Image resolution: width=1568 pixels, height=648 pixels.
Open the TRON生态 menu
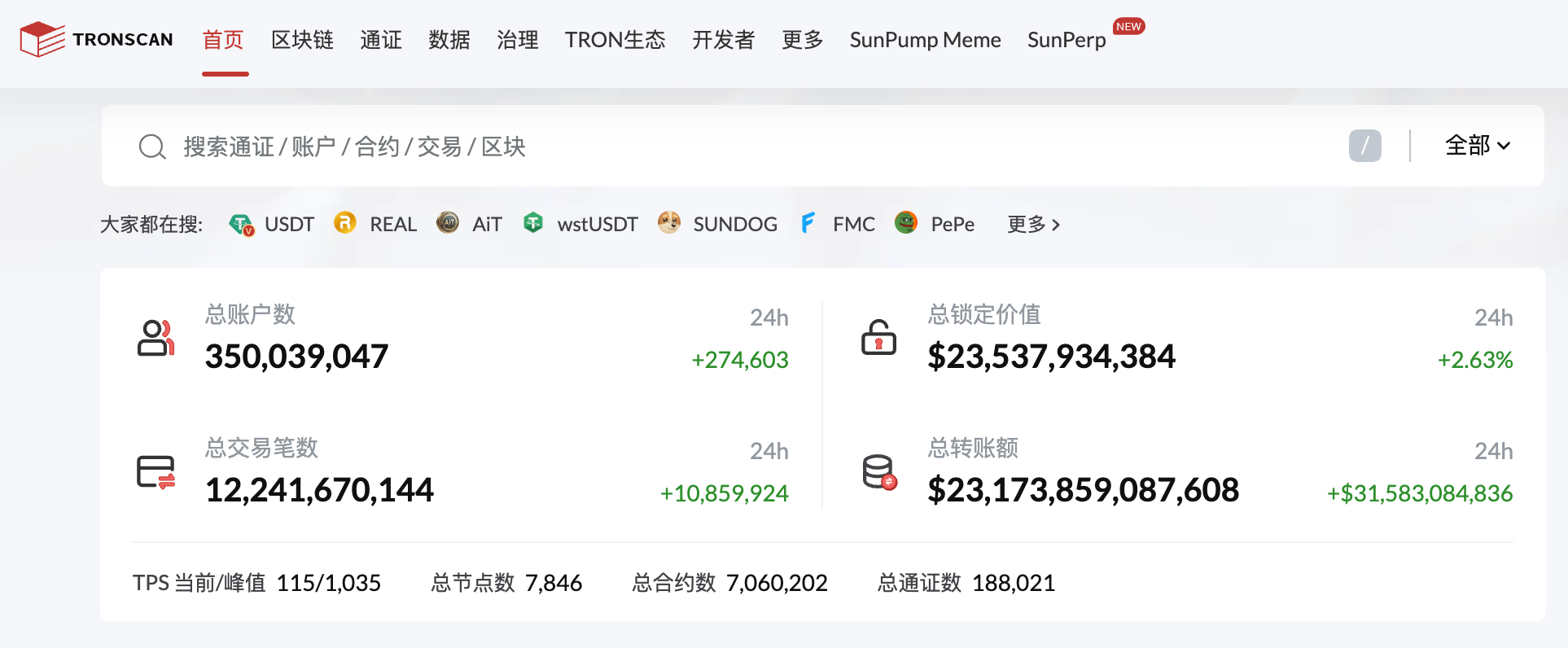615,40
